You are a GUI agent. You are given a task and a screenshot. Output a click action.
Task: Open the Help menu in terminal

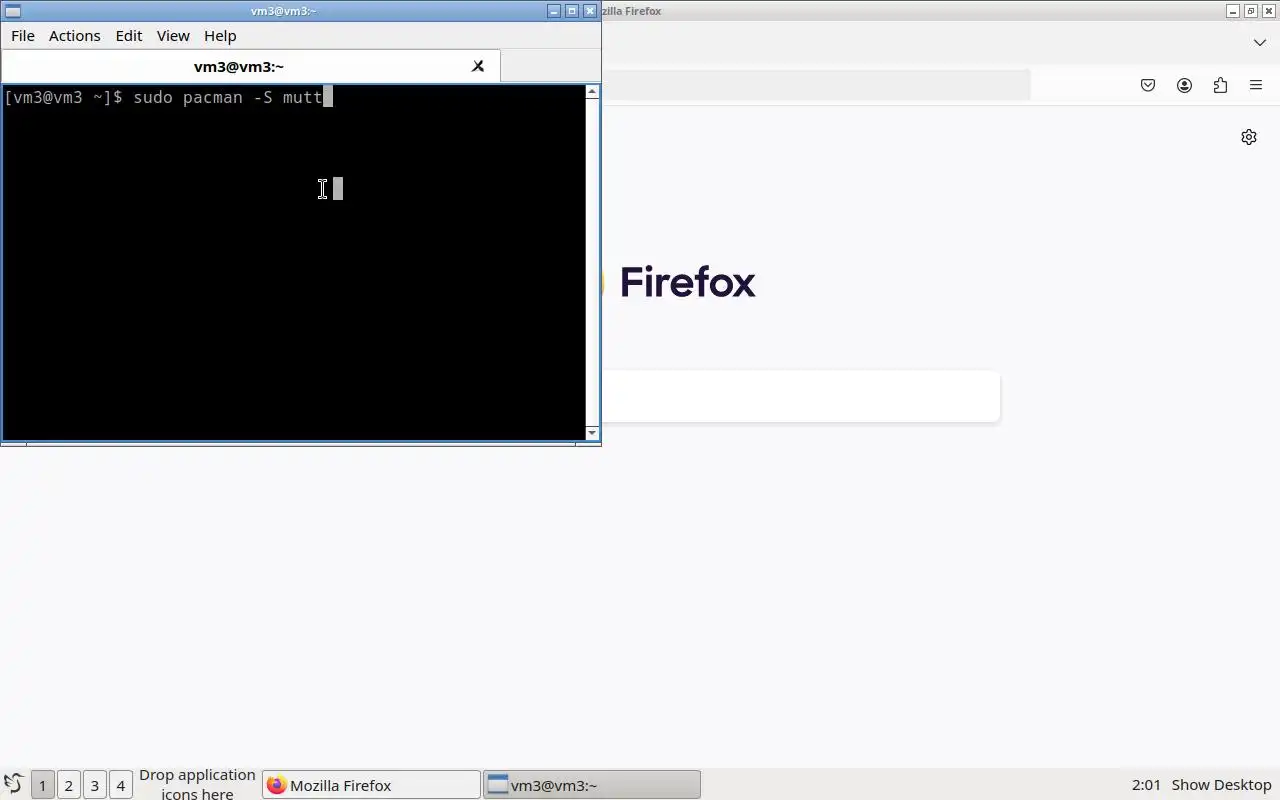[x=220, y=35]
